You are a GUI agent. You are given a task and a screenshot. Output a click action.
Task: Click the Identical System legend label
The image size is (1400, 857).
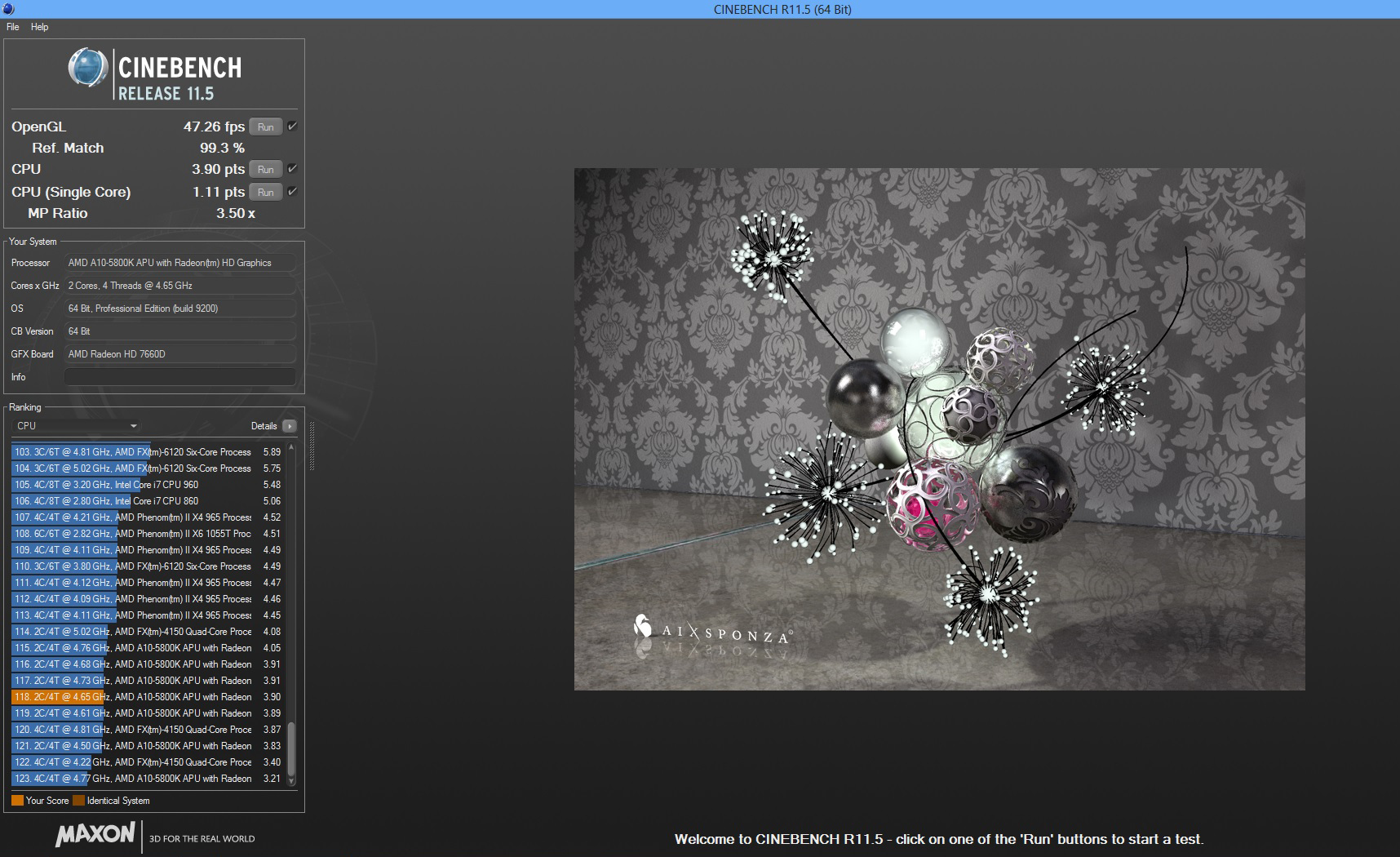[118, 801]
